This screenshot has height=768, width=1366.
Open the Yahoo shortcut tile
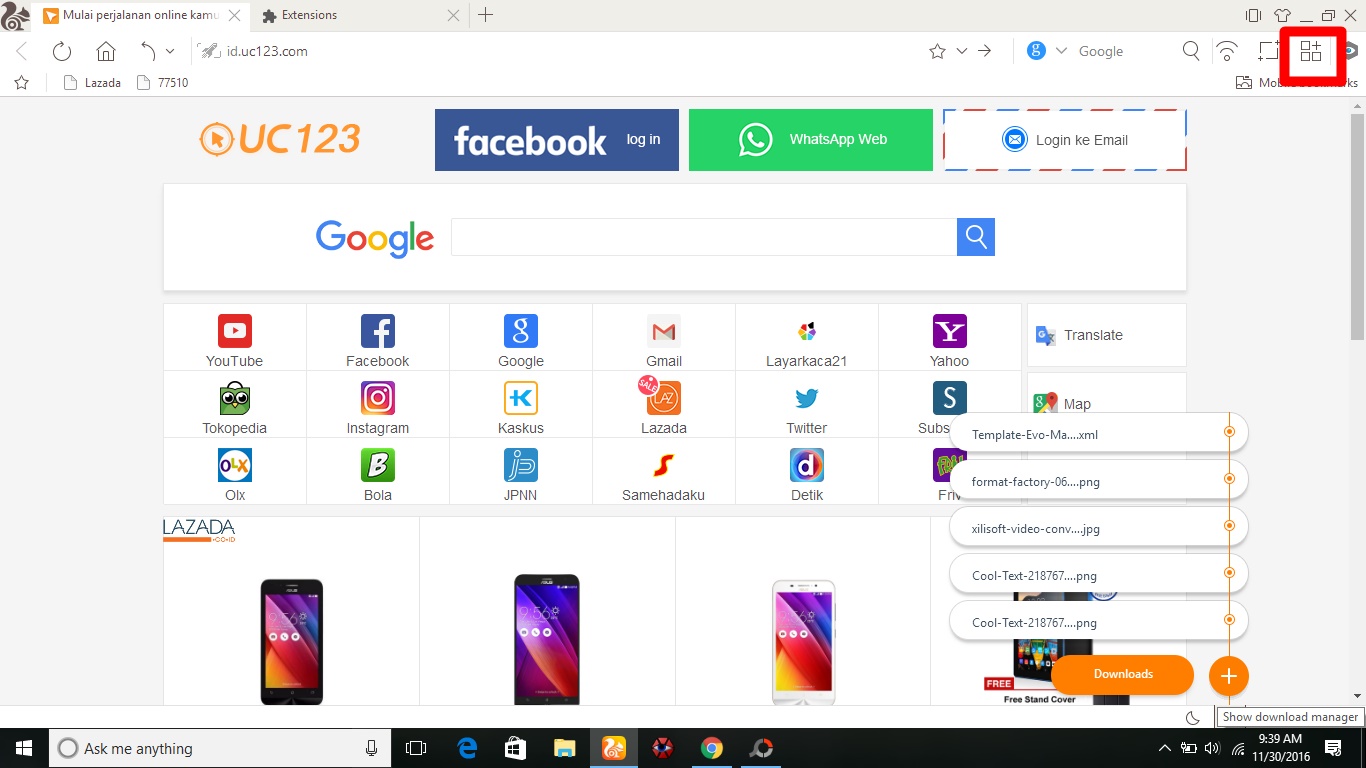[949, 339]
